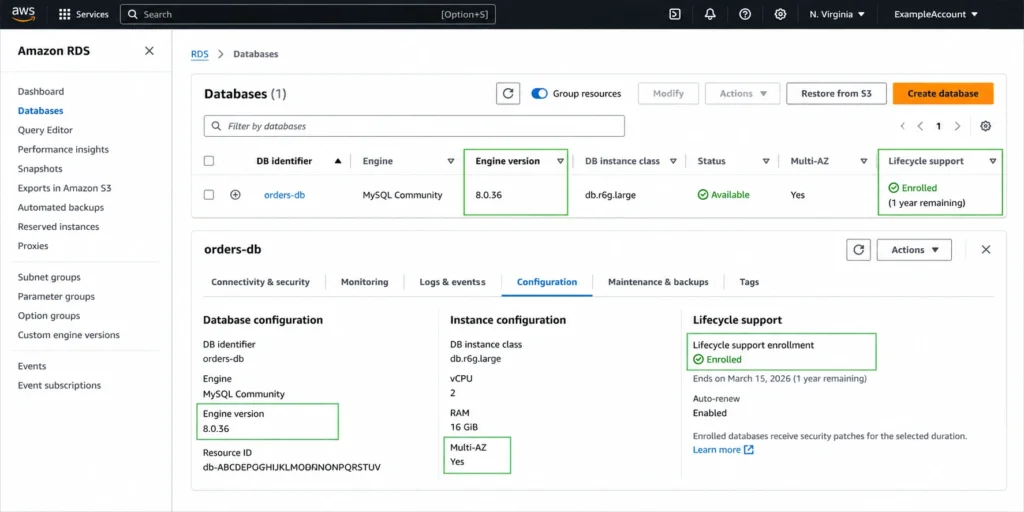
Task: Open the Multi-AZ column filter arrow
Action: pos(864,161)
